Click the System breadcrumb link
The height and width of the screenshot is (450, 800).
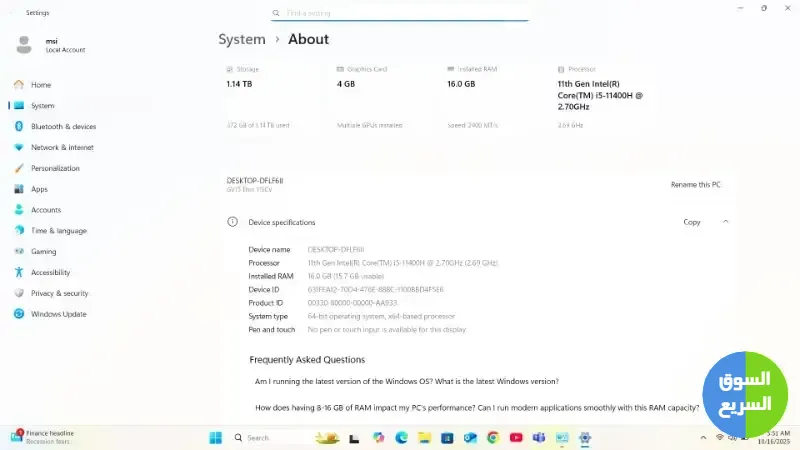(x=241, y=39)
